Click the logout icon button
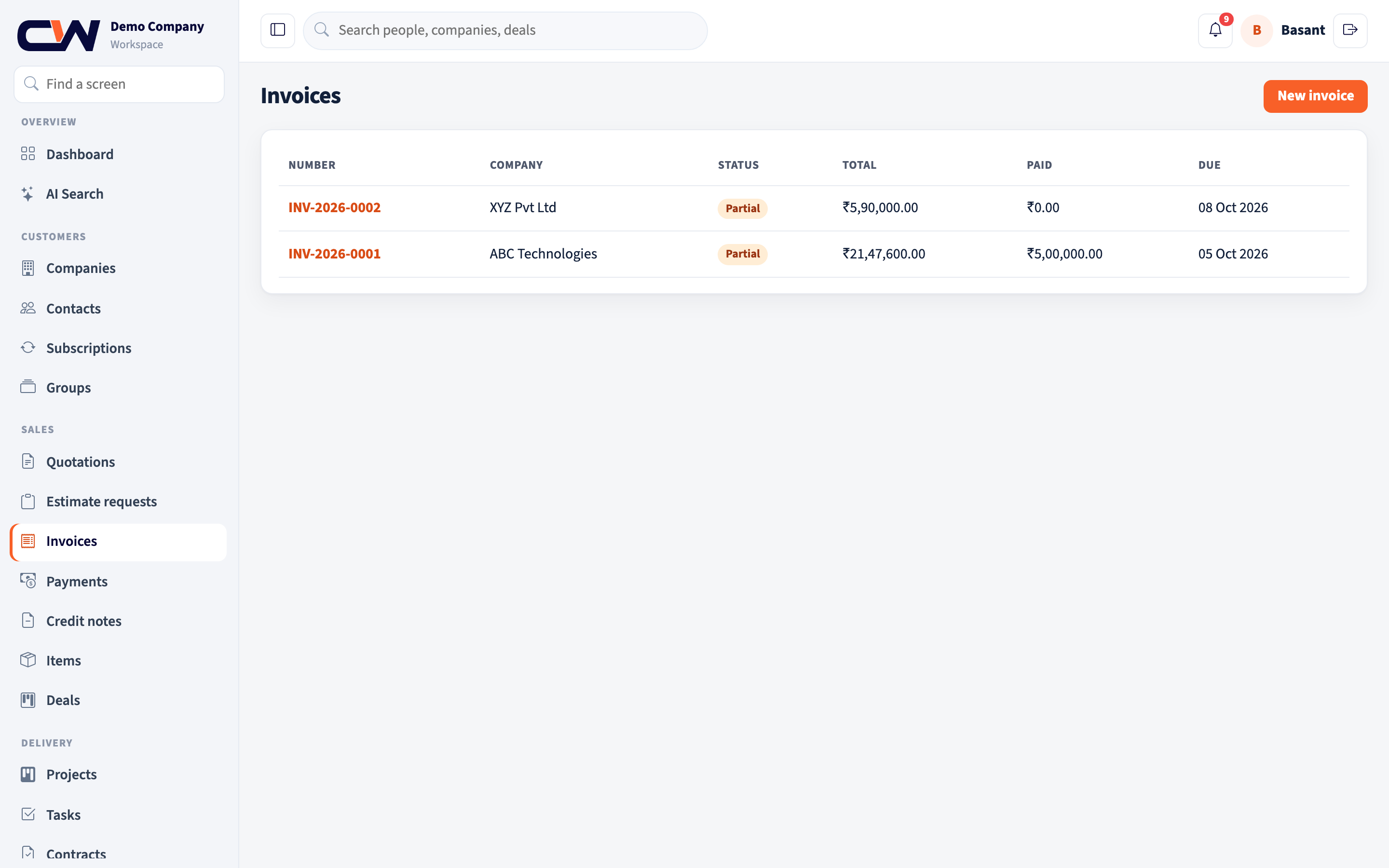This screenshot has width=1389, height=868. [x=1350, y=30]
